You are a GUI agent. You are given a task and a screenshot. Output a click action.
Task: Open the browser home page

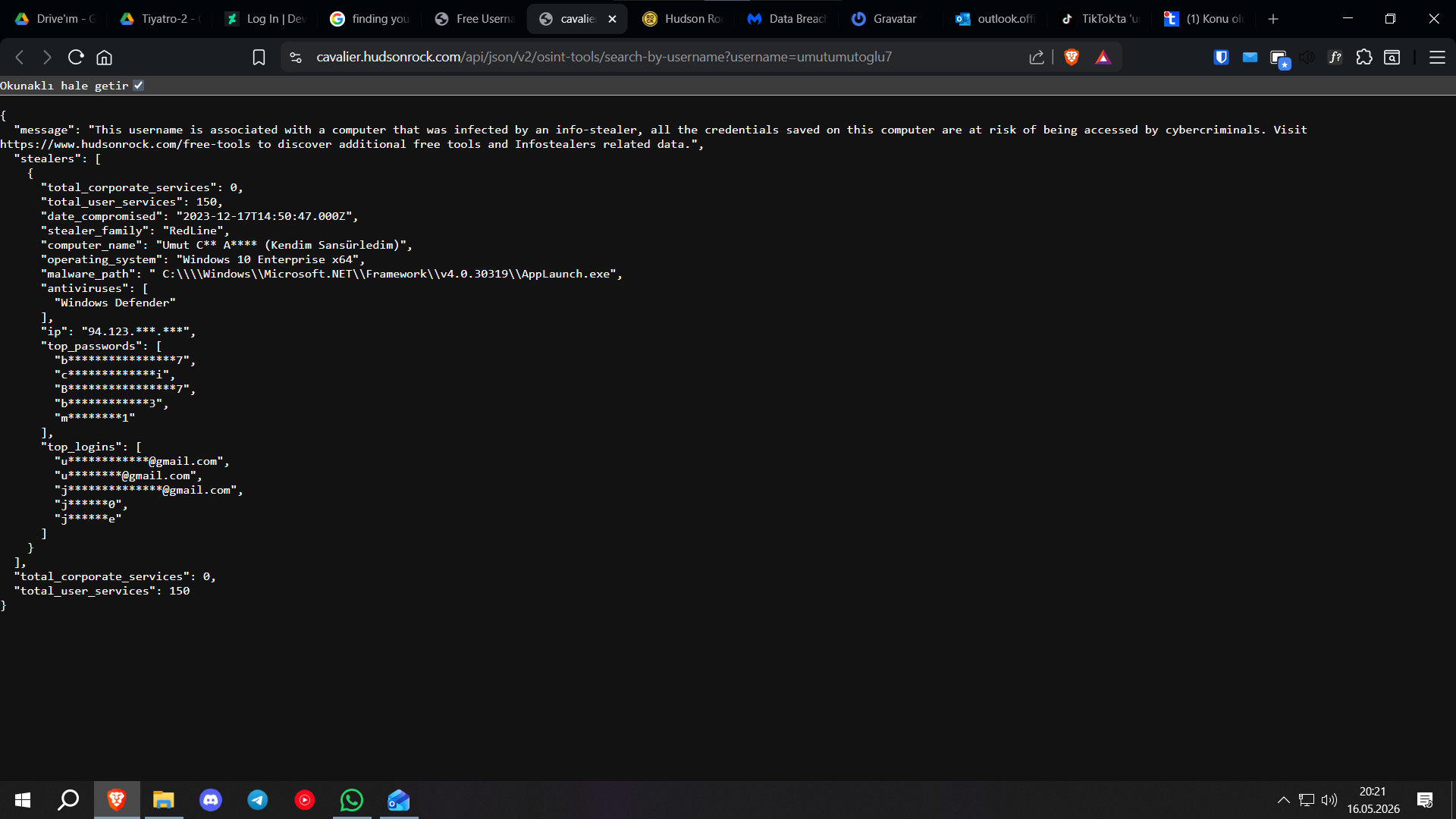105,57
